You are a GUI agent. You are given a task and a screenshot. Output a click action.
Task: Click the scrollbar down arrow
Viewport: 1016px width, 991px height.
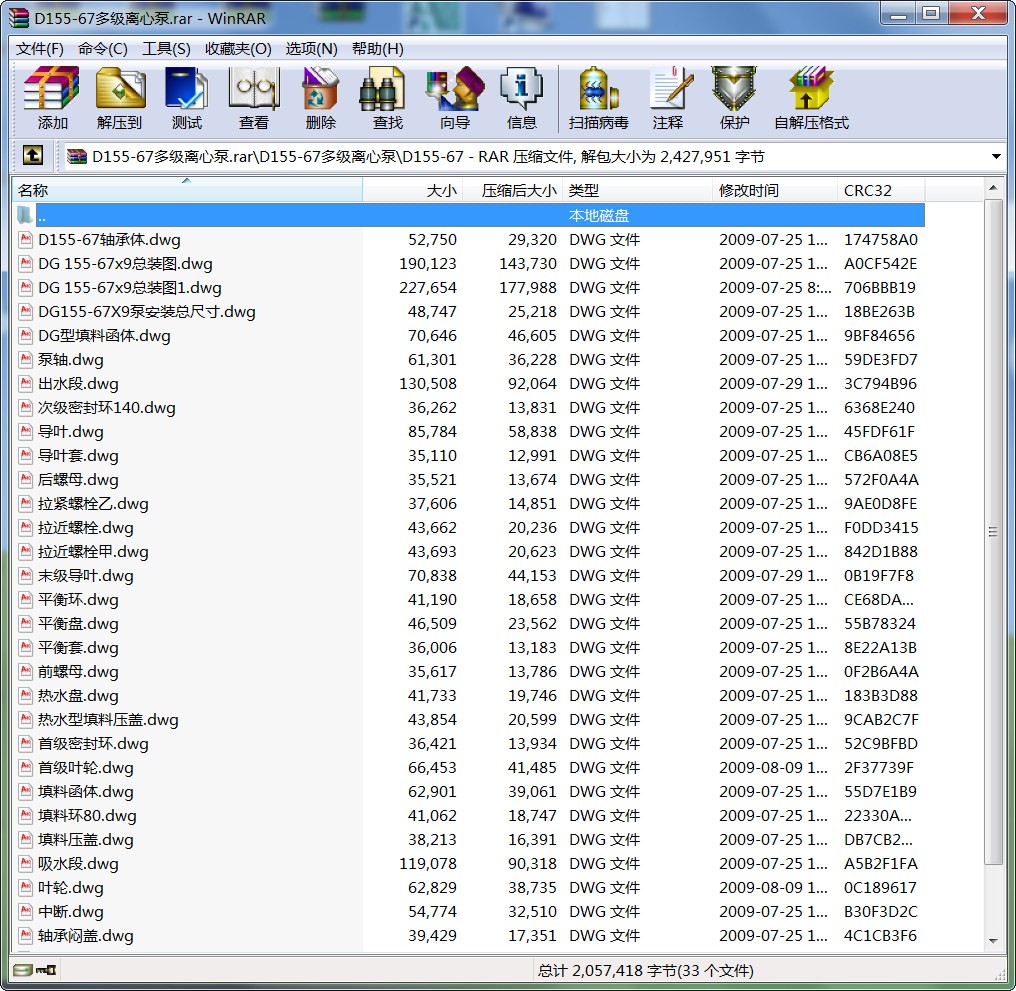993,941
